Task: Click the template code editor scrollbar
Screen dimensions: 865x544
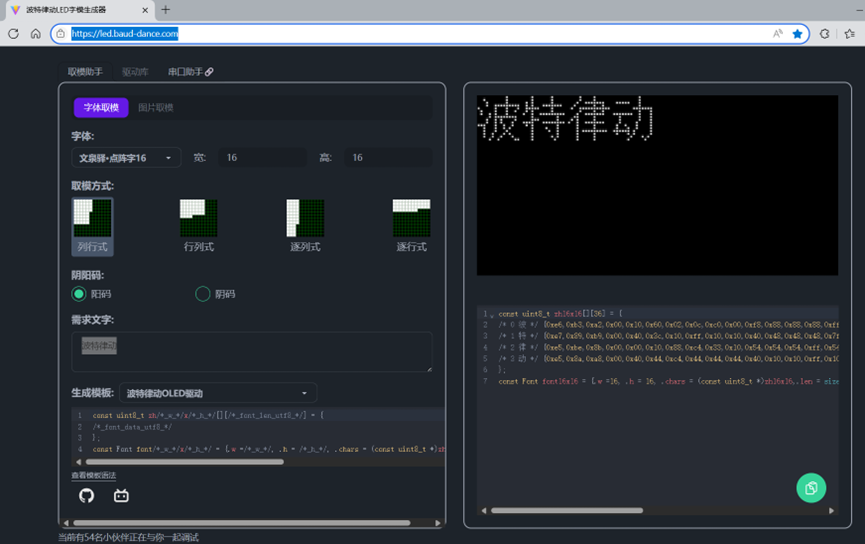Action: point(185,462)
